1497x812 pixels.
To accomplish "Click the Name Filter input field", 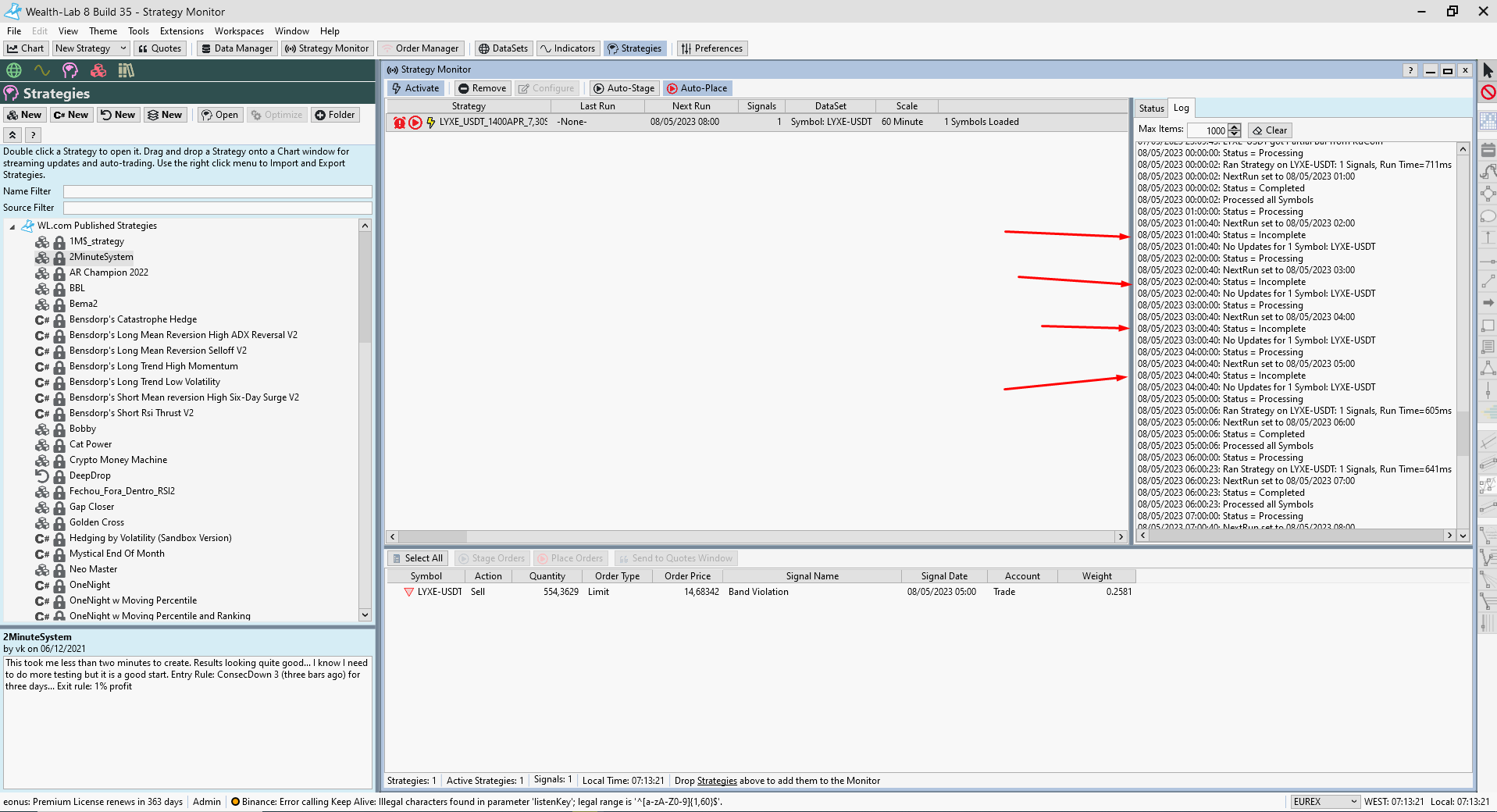I will (x=217, y=191).
